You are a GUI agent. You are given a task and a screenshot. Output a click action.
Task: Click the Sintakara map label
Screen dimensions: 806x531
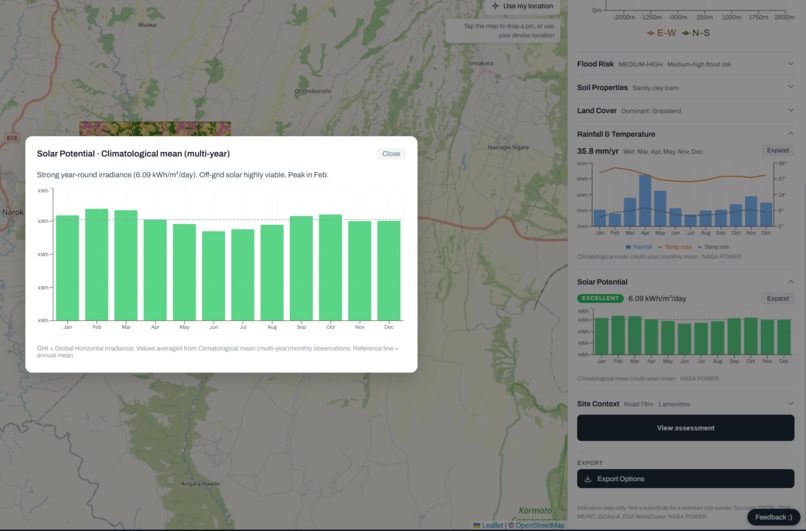coord(480,63)
